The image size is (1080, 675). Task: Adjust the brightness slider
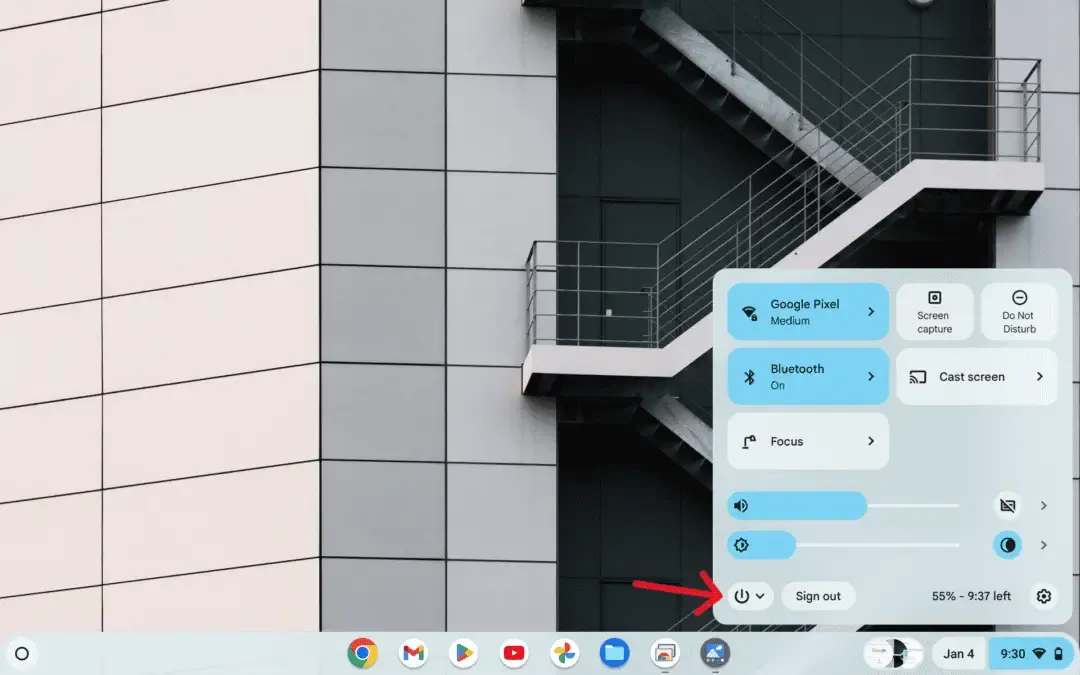pyautogui.click(x=844, y=546)
